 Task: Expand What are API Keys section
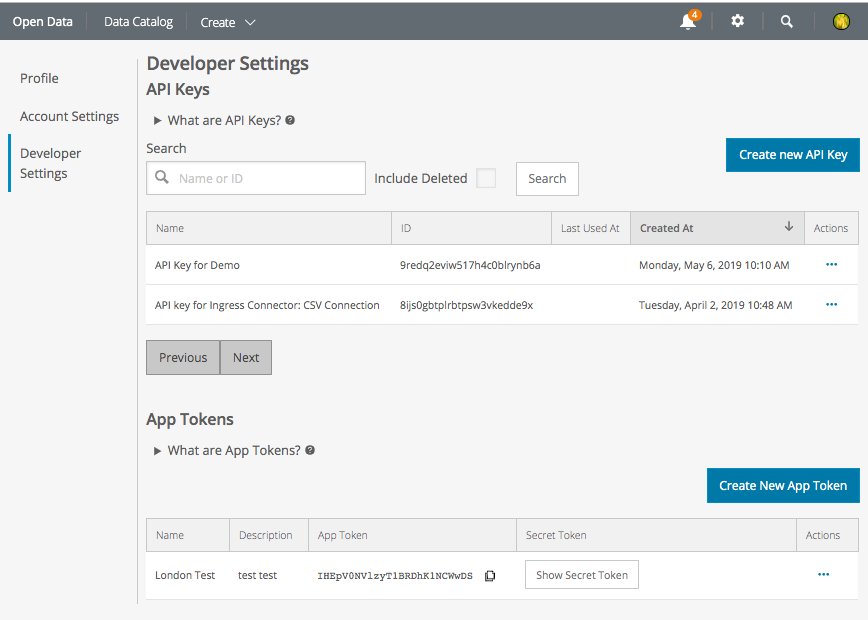coord(157,120)
